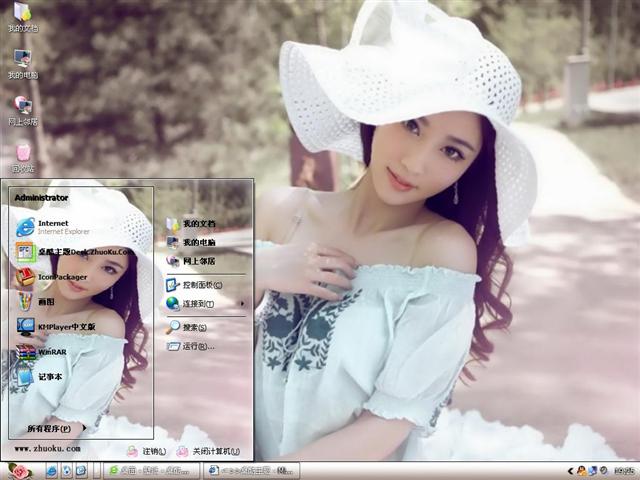Open 我的电脑 in Start menu right column

(191, 242)
